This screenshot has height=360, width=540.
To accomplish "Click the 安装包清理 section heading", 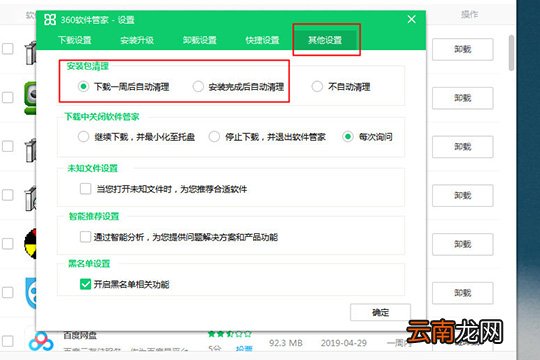I will tap(87, 66).
